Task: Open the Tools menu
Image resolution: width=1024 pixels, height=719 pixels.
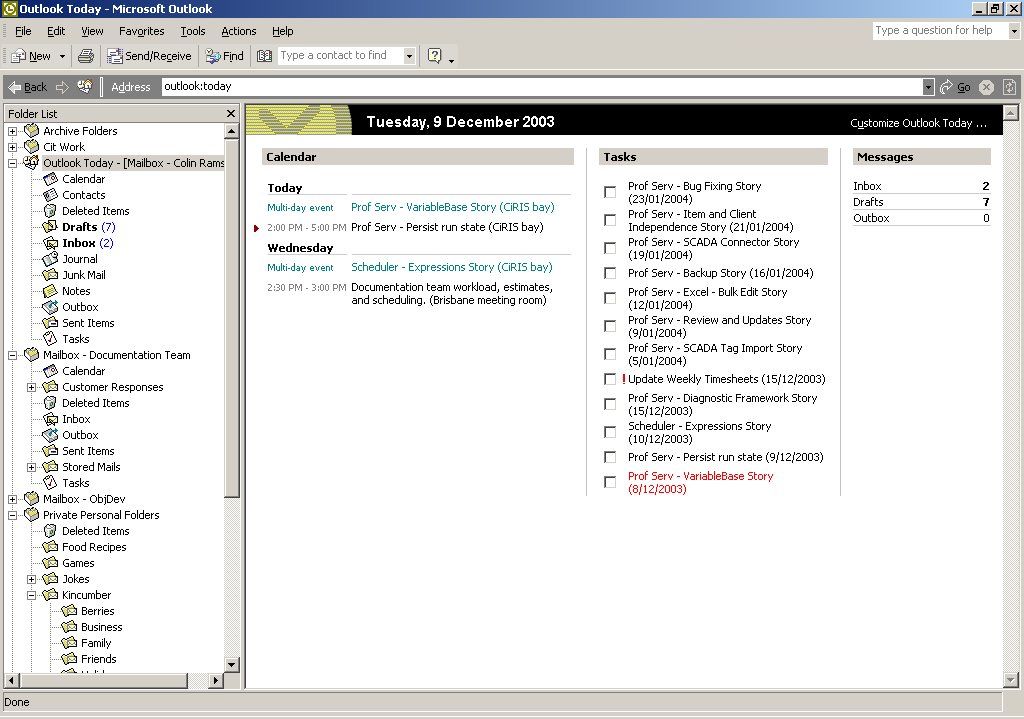Action: point(193,31)
